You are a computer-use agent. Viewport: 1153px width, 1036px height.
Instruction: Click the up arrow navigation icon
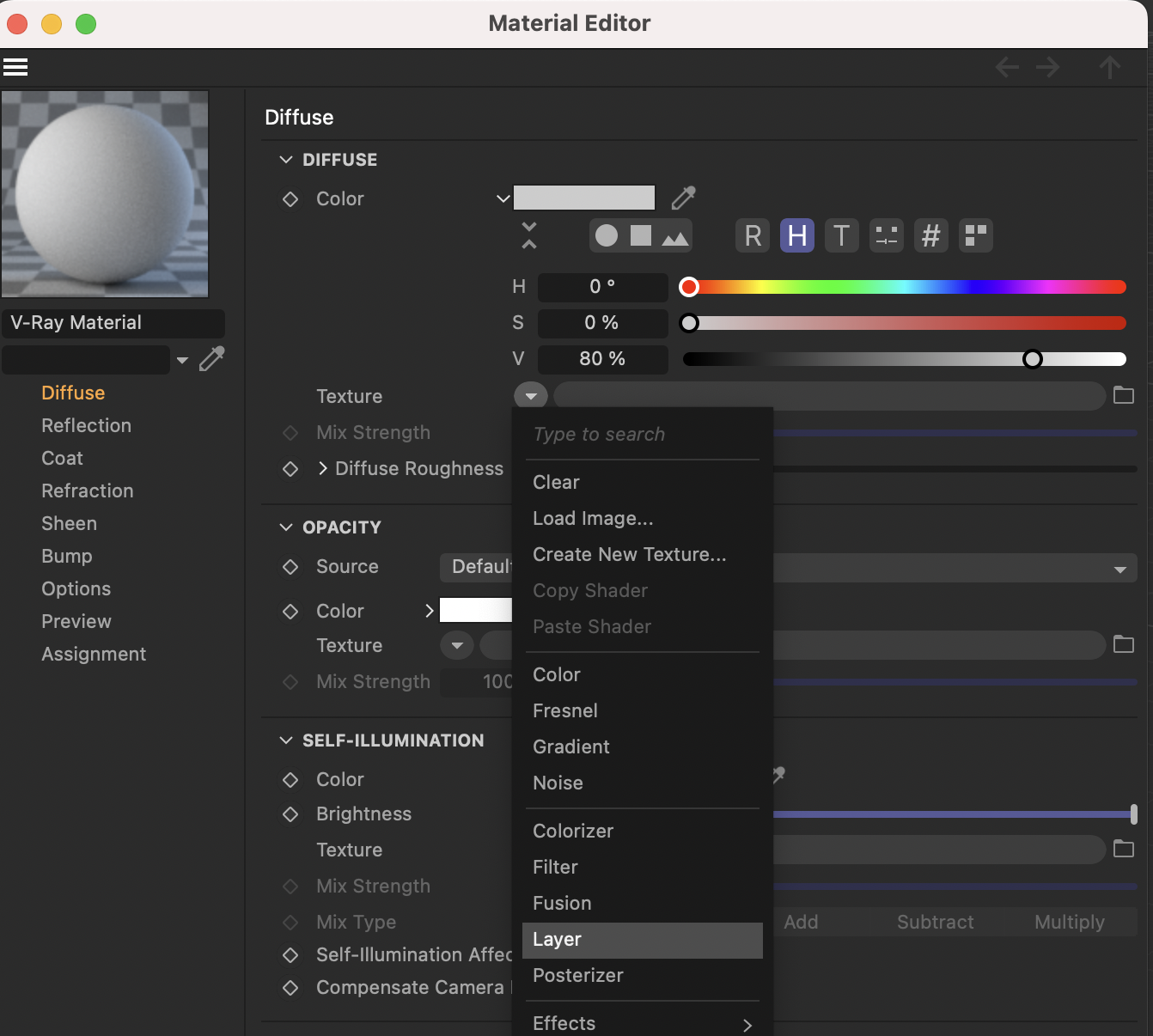[1110, 67]
